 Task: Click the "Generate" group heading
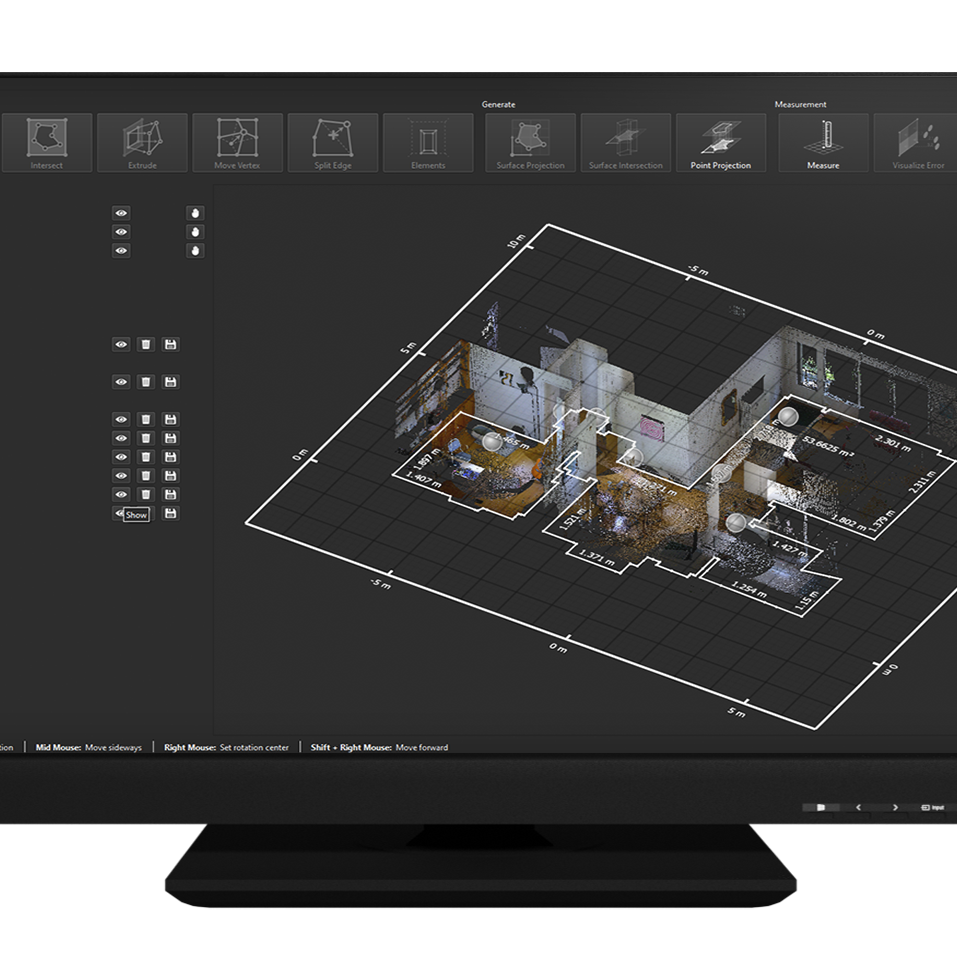499,104
